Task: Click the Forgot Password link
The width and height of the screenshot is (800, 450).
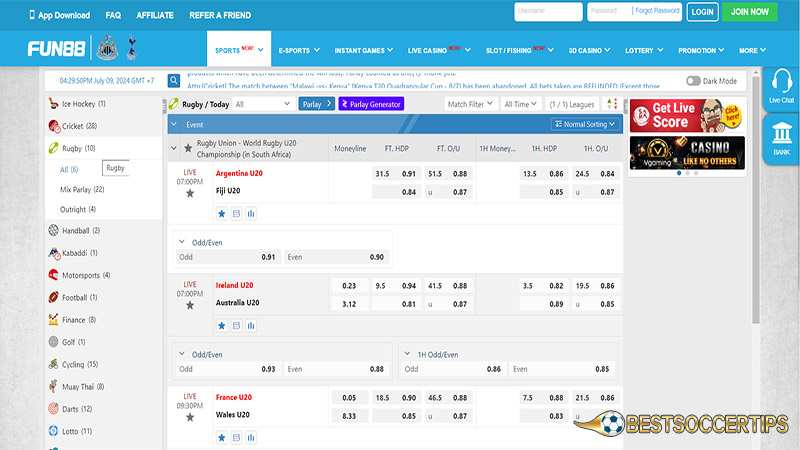Action: coord(657,10)
